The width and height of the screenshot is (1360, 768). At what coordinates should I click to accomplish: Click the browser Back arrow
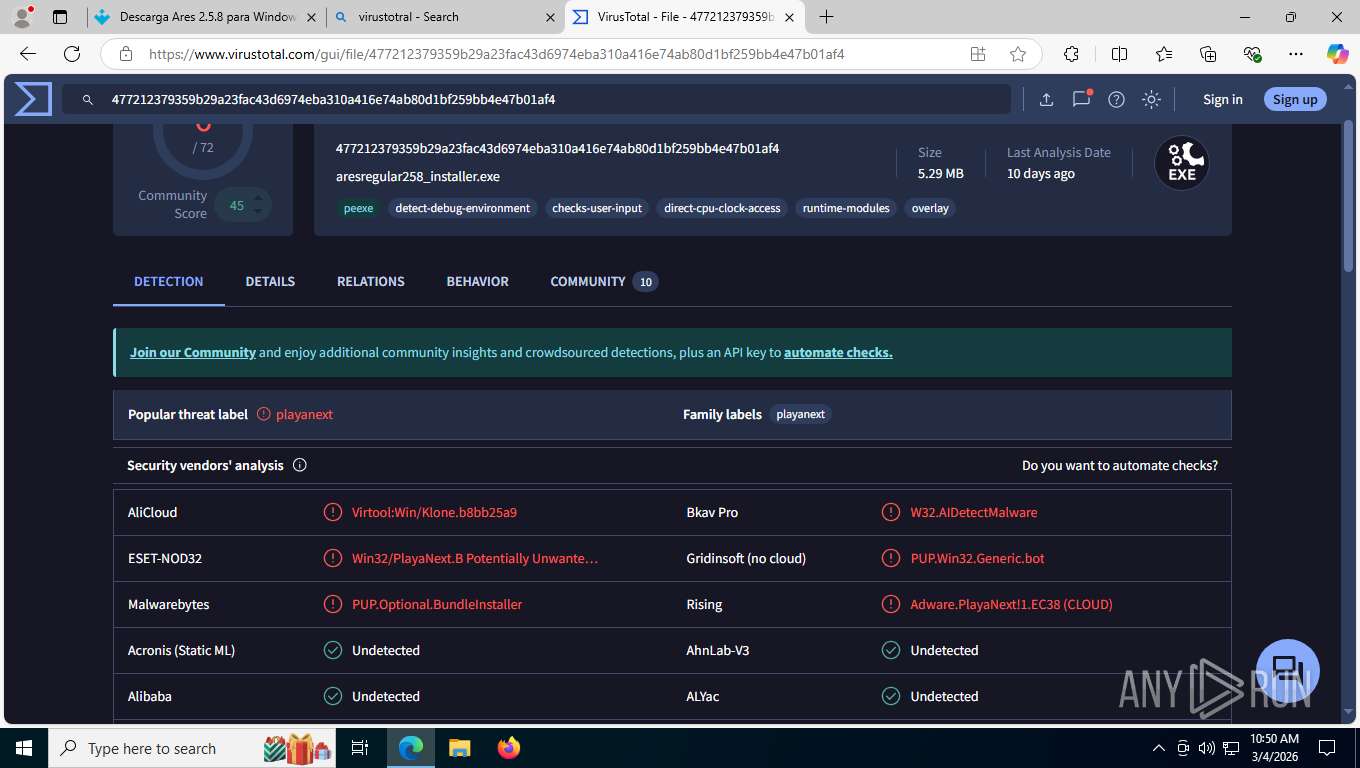28,54
